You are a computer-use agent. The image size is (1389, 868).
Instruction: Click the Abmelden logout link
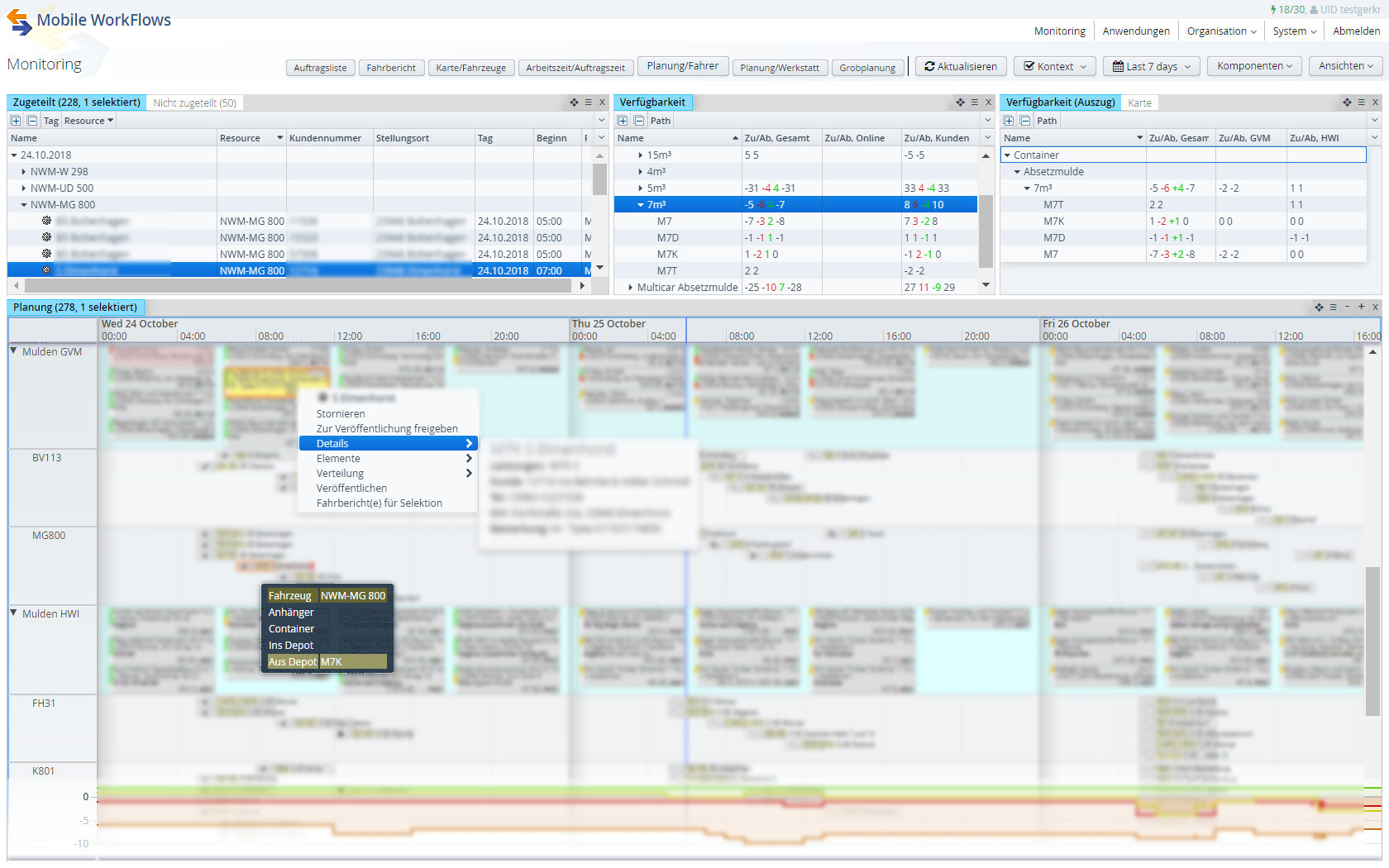coord(1356,31)
